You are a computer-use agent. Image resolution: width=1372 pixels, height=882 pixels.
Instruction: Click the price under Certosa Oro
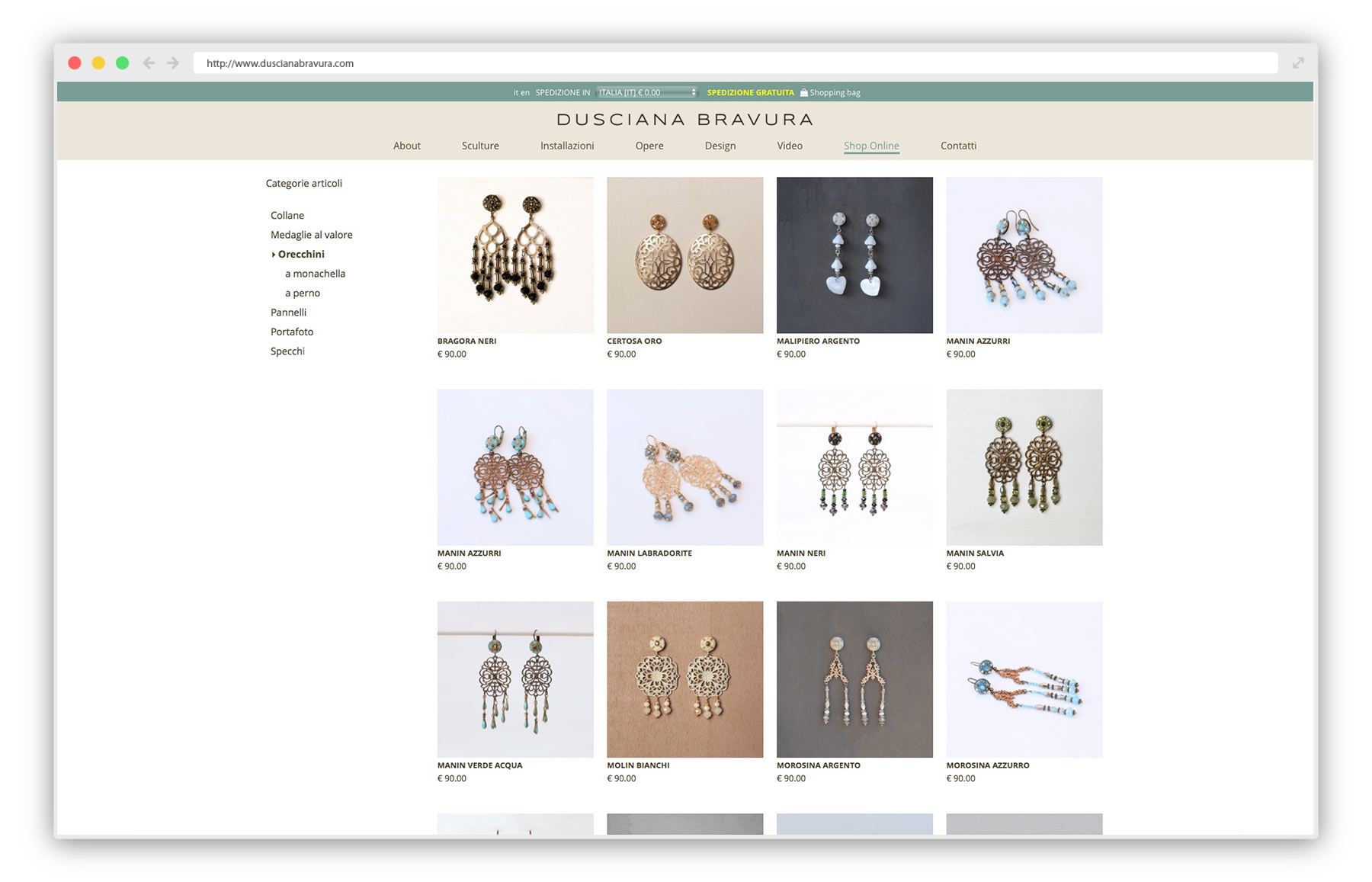[x=621, y=354]
